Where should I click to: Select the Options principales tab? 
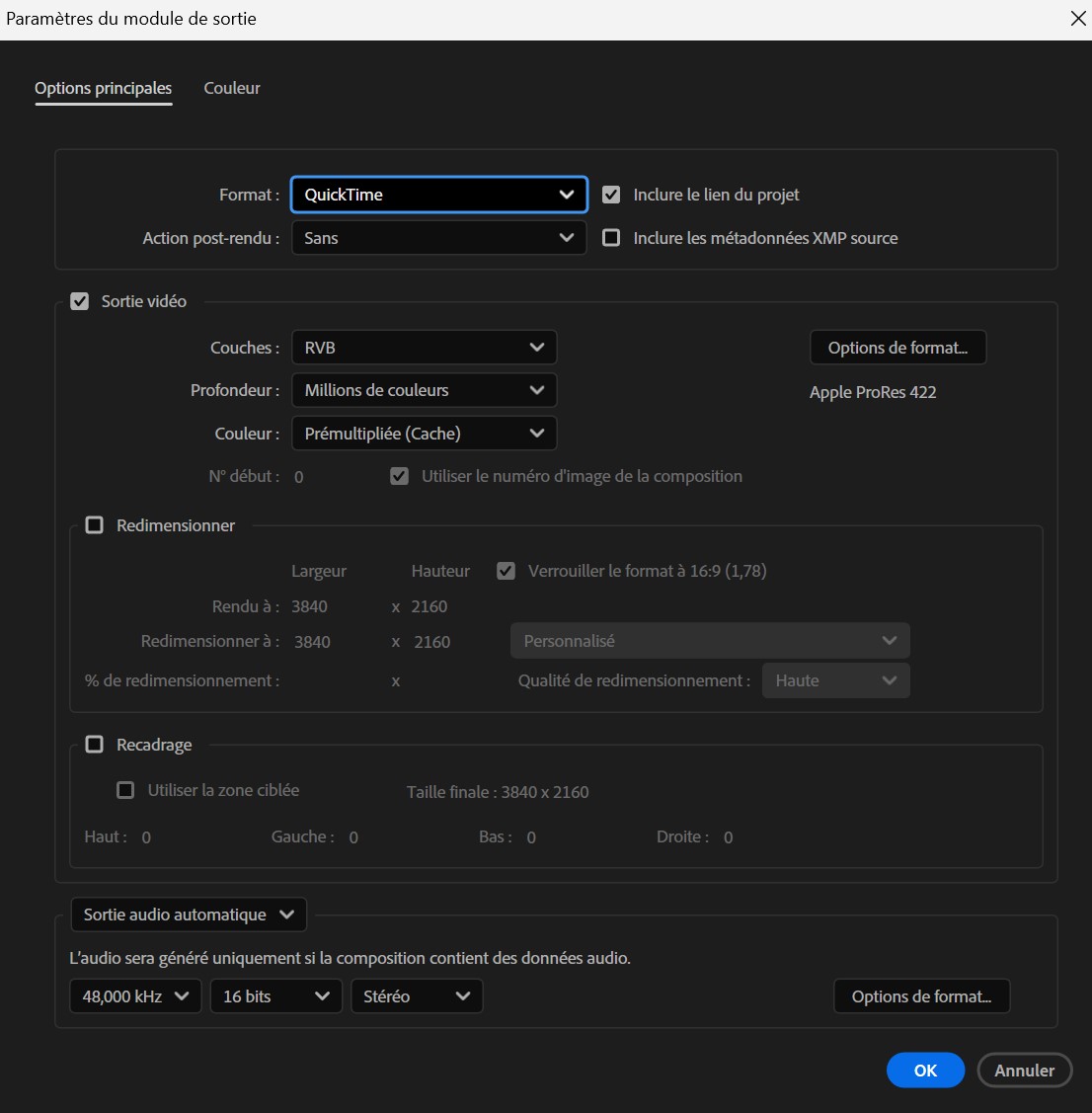tap(103, 88)
